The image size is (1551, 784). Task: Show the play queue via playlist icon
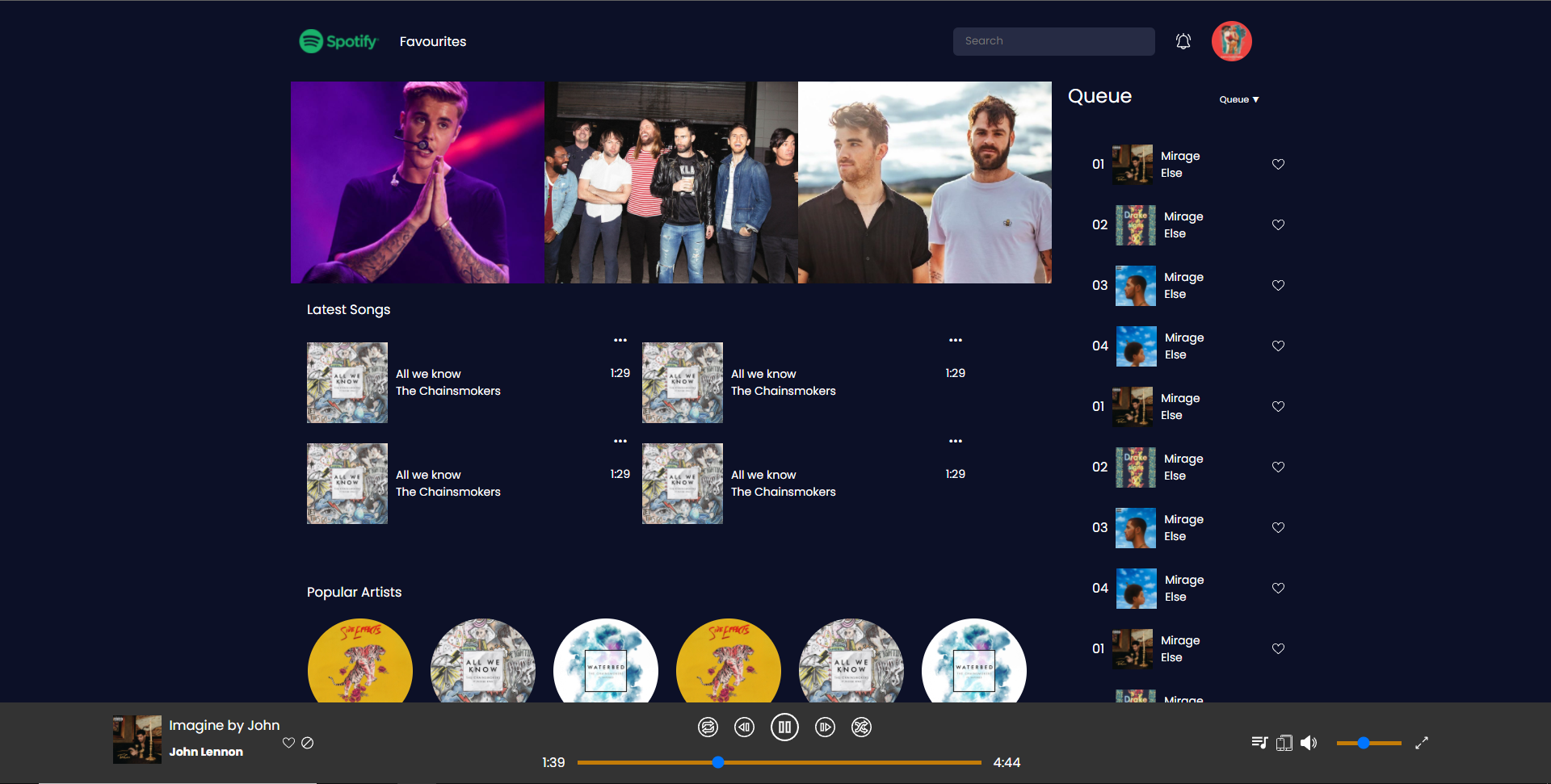(x=1259, y=743)
